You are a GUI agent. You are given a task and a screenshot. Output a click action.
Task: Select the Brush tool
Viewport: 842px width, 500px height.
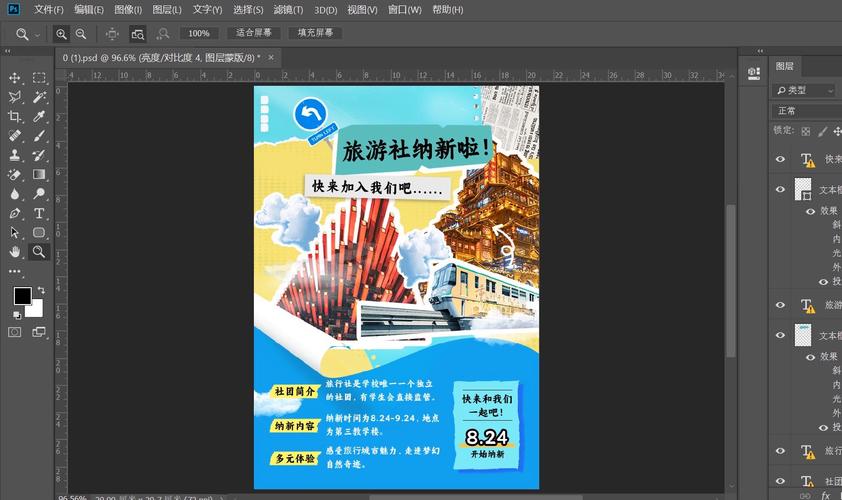pos(39,136)
